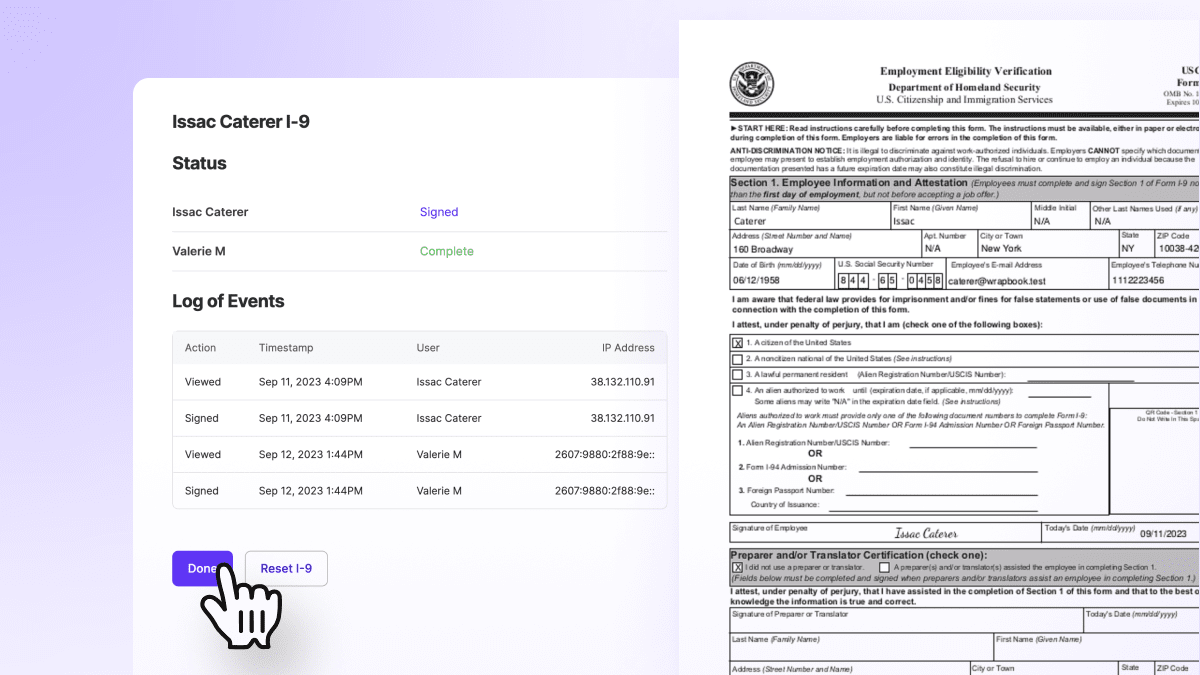Click the First Name field containing Issac
Viewport: 1200px width, 675px height.
pos(958,221)
